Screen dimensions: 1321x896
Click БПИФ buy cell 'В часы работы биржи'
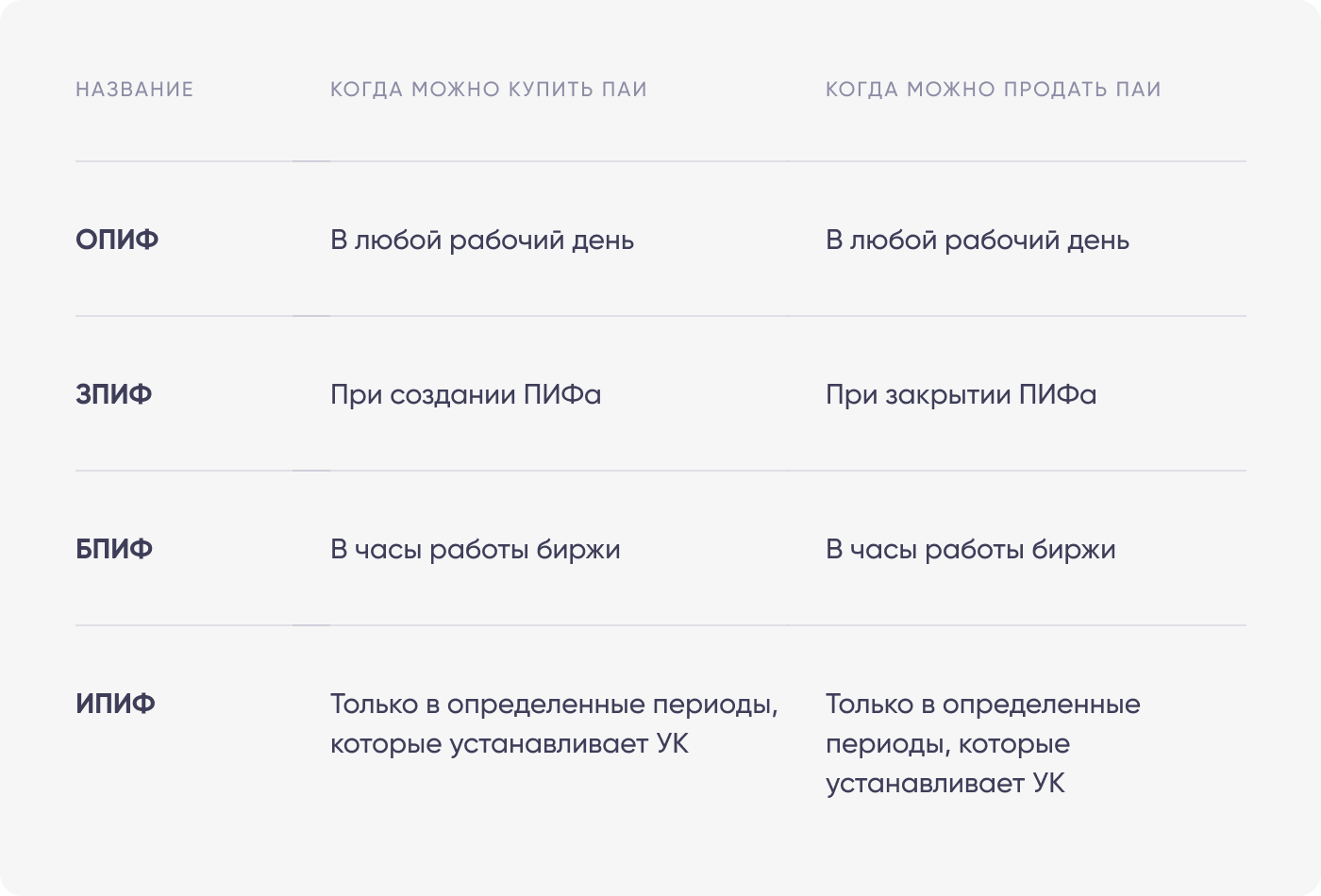[475, 550]
